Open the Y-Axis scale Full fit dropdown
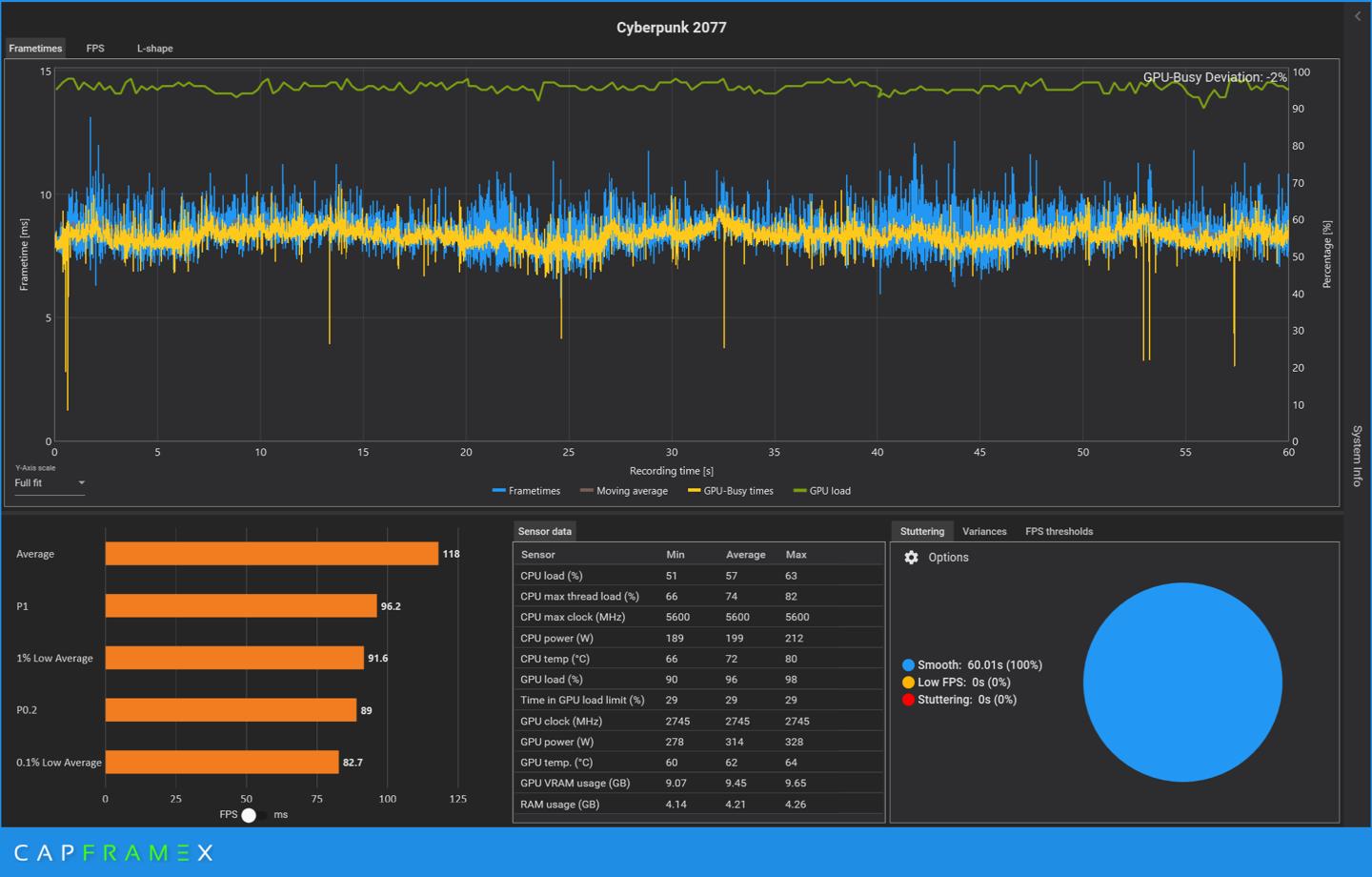 [x=50, y=483]
